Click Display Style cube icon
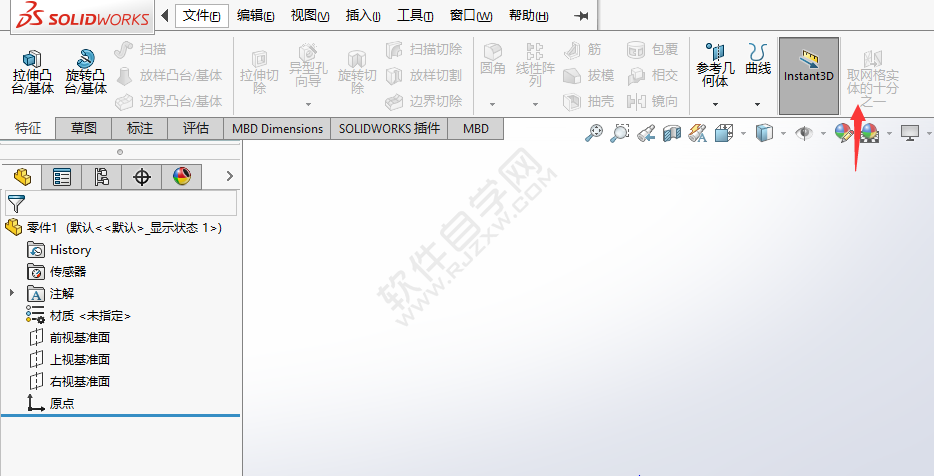This screenshot has width=934, height=476. tap(764, 132)
